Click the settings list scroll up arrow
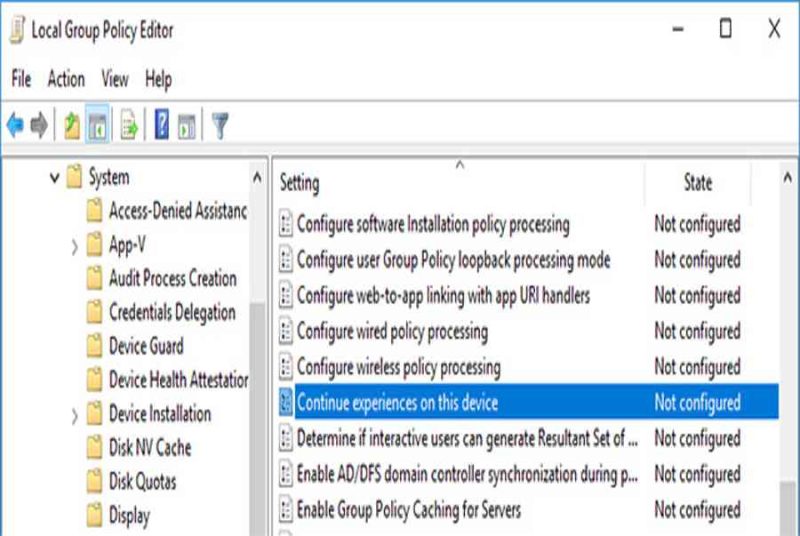This screenshot has height=536, width=800. point(788,177)
